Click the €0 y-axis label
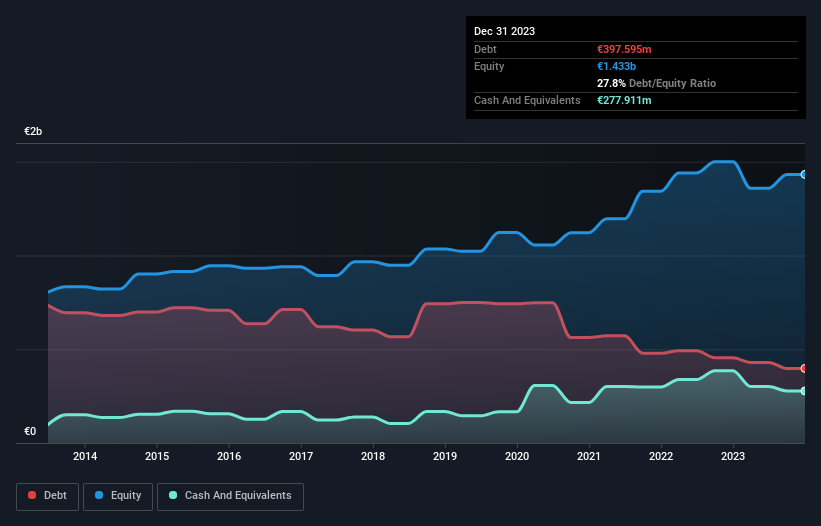The height and width of the screenshot is (526, 821). coord(30,431)
